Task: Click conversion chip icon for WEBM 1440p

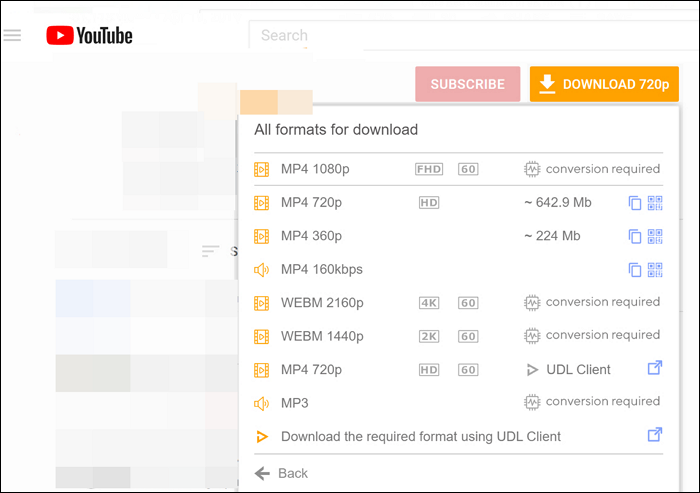Action: 532,336
